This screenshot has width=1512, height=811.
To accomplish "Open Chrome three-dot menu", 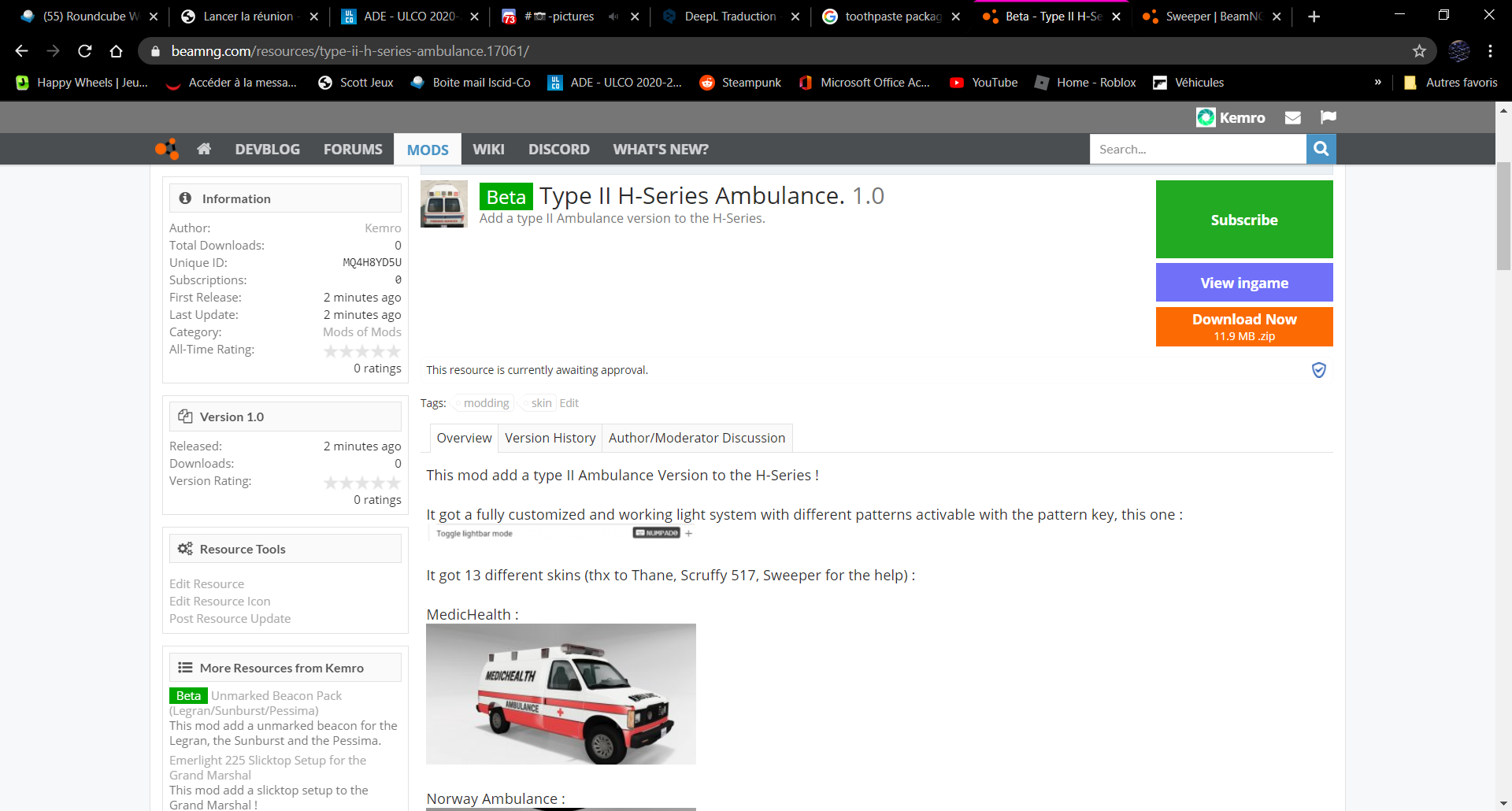I will pos(1490,51).
